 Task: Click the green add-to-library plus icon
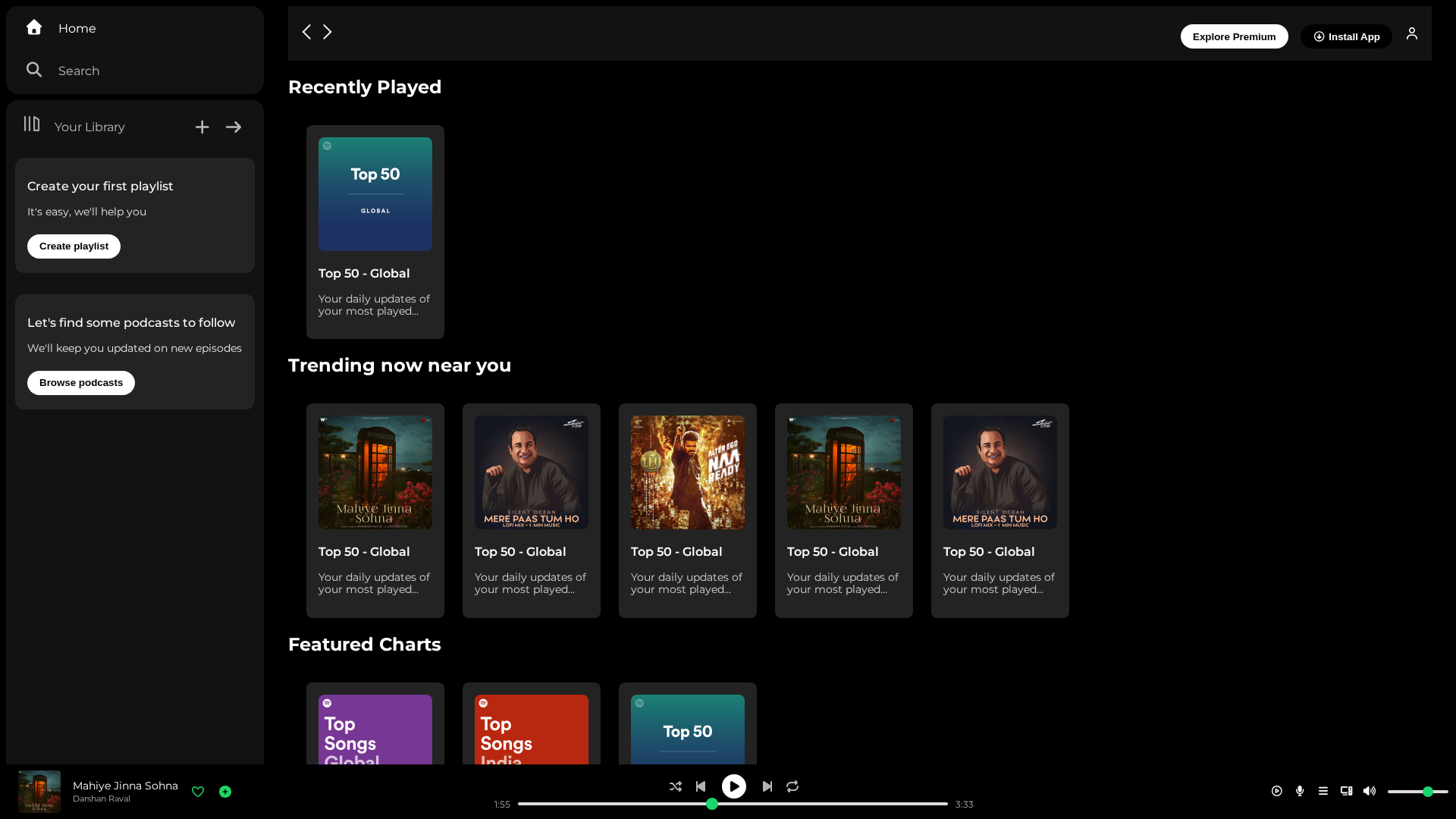(x=225, y=792)
